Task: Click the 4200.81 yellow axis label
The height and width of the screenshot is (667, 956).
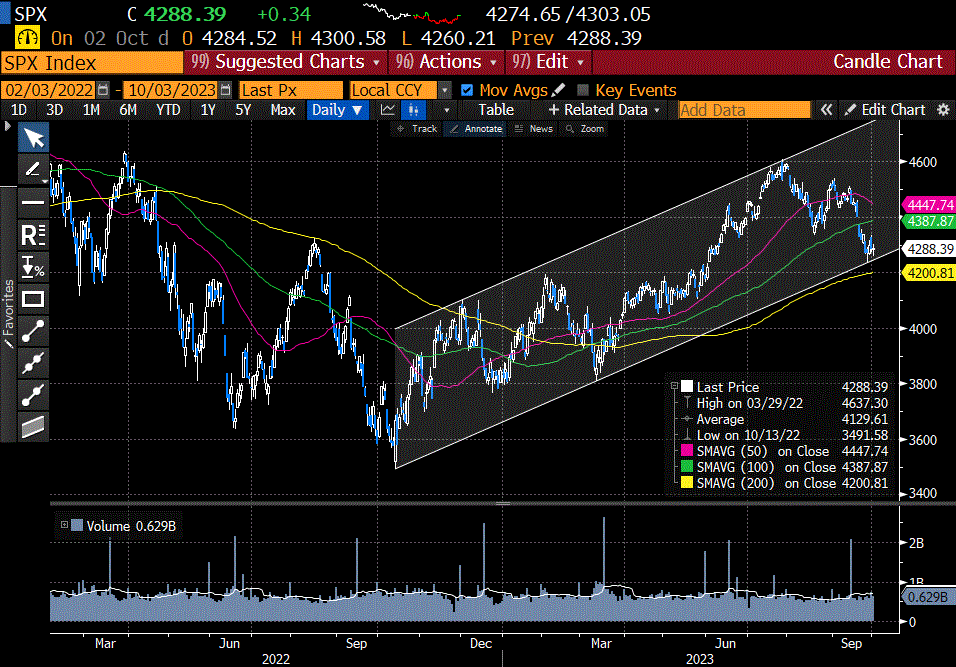Action: (929, 273)
